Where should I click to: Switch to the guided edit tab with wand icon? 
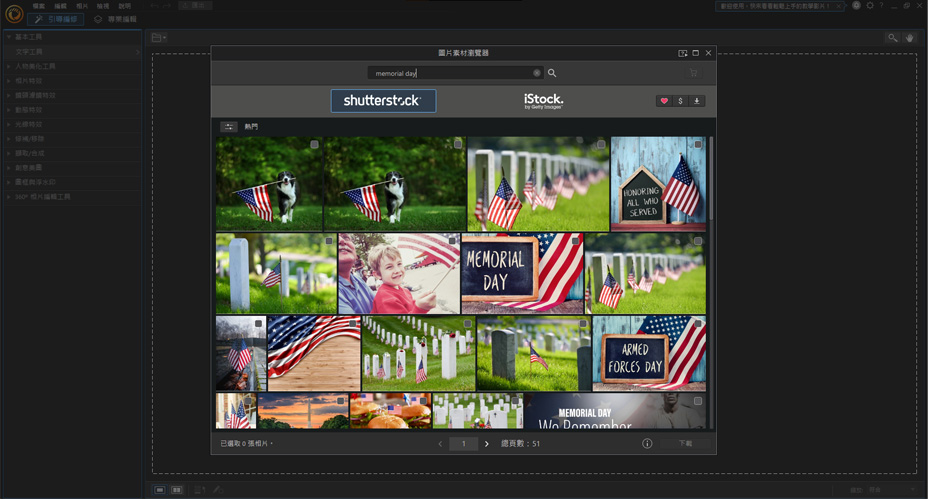click(x=56, y=19)
